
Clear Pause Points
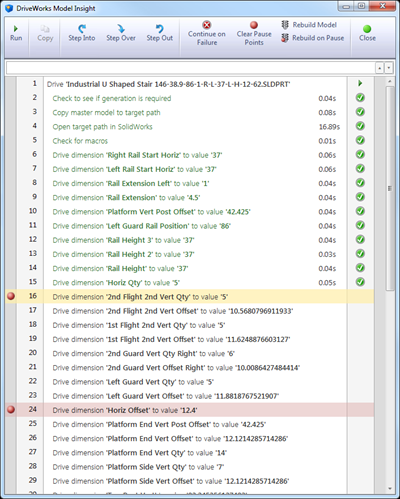point(254,34)
